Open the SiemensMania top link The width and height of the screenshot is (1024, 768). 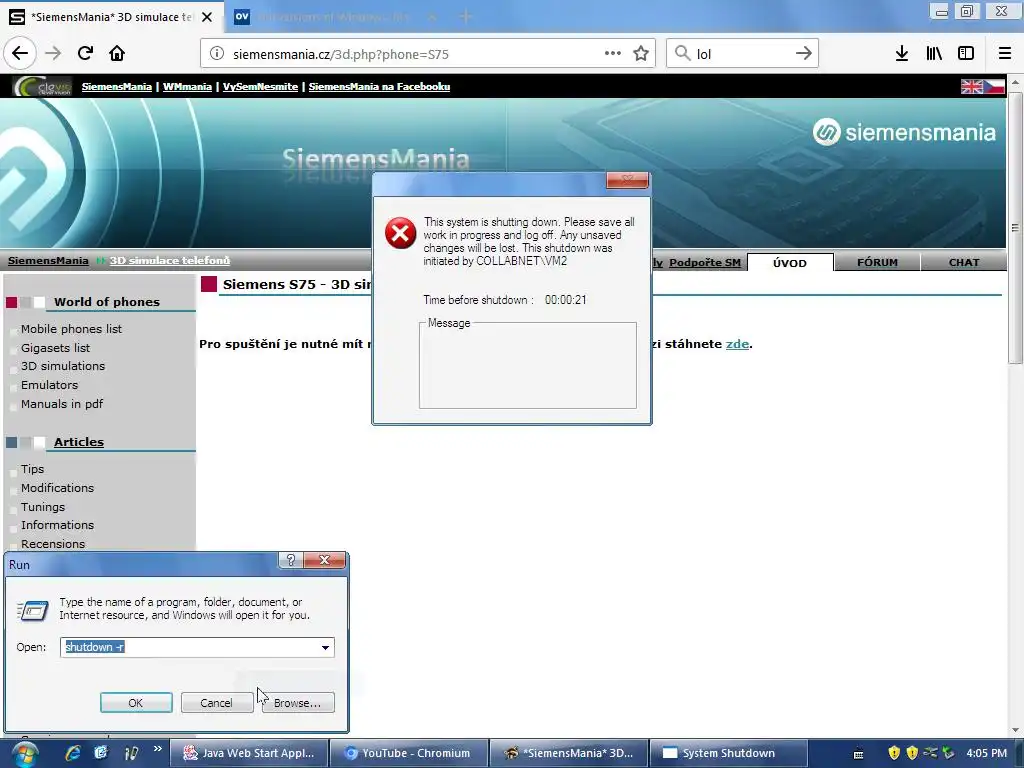click(x=116, y=86)
